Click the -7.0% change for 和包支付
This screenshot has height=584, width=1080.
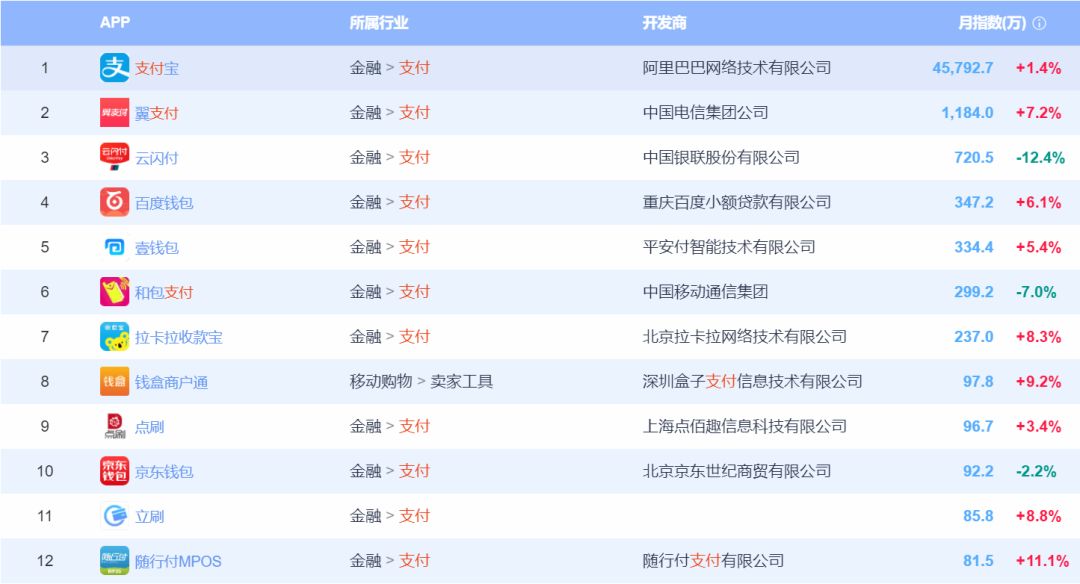(x=1037, y=291)
